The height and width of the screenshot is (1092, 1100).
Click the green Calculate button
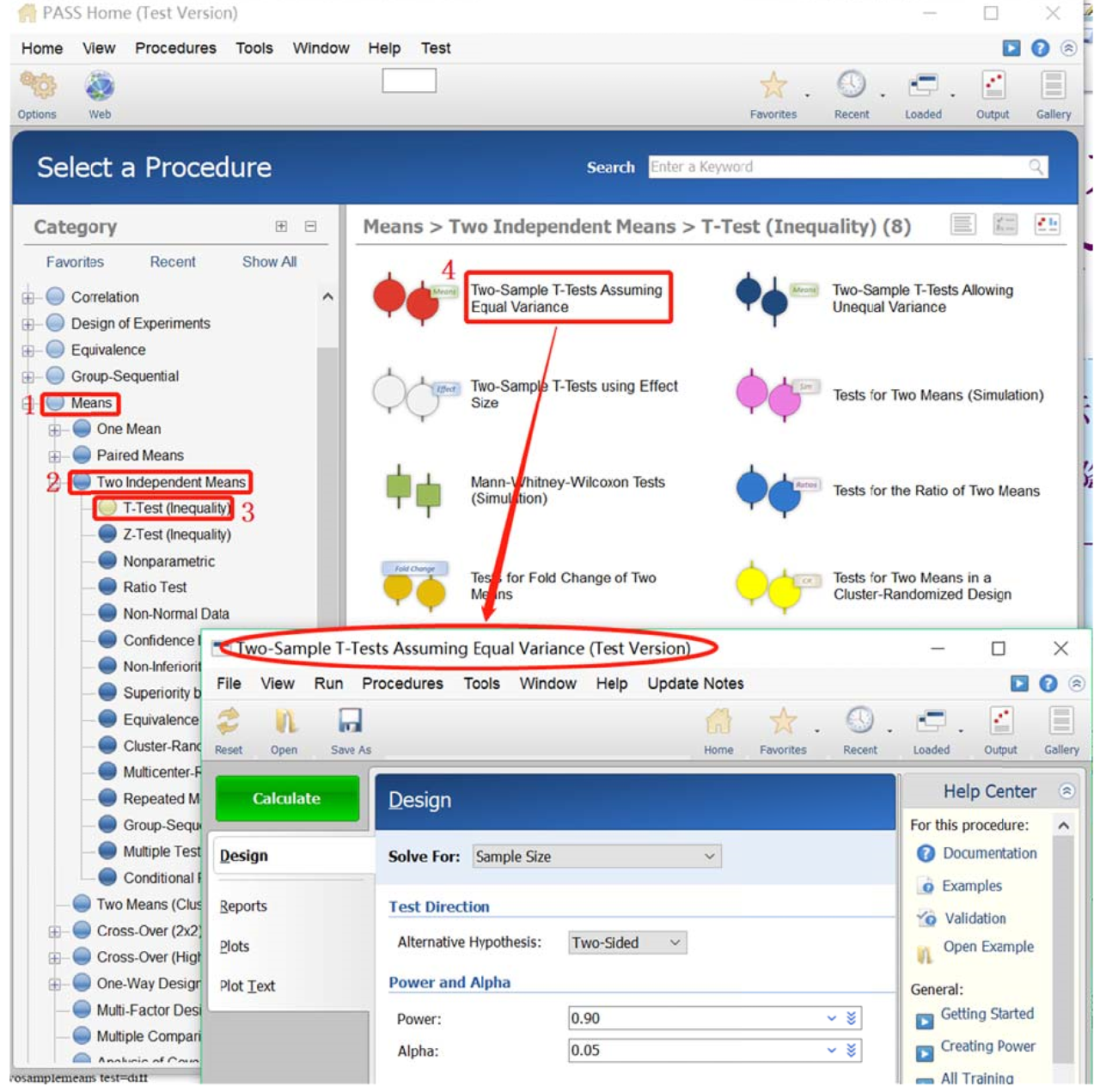click(287, 798)
